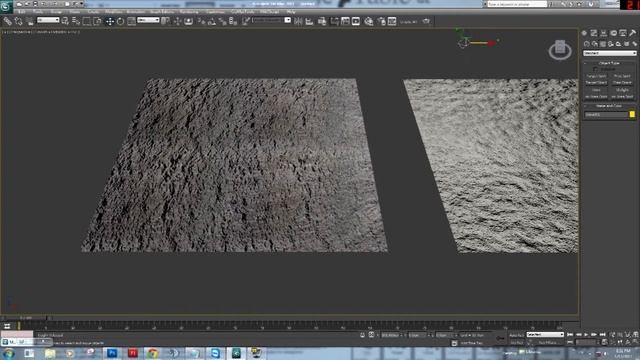
Task: Click the Use Pivot Point Center icon
Action: [x=165, y=21]
